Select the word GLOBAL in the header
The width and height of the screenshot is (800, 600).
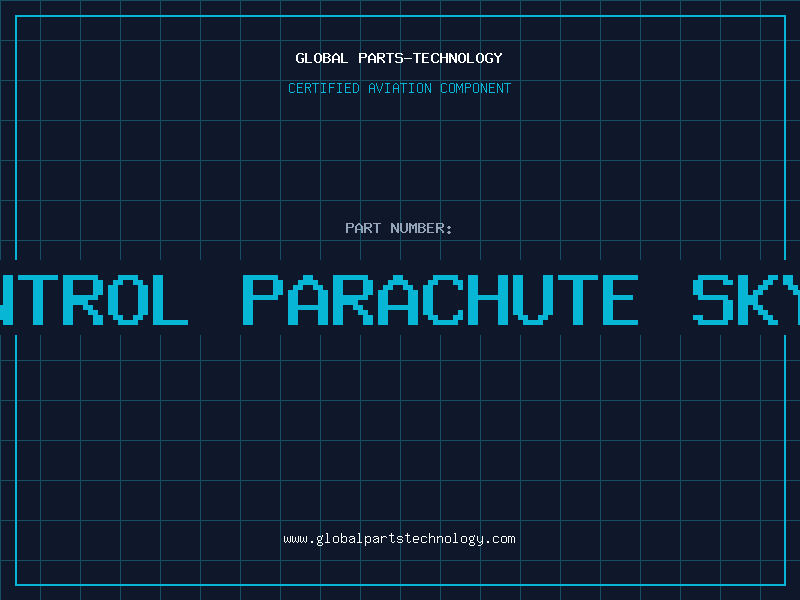pyautogui.click(x=321, y=58)
